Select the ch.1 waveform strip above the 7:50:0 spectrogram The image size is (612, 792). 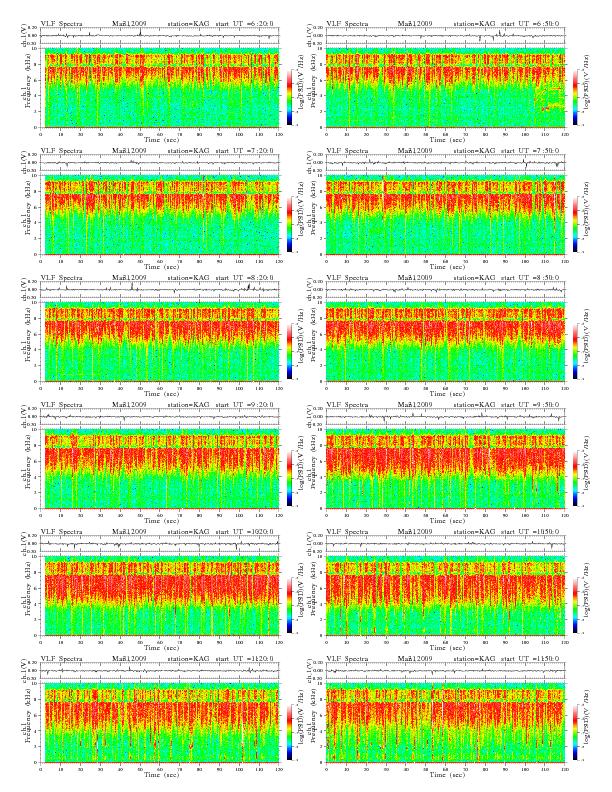pos(445,163)
